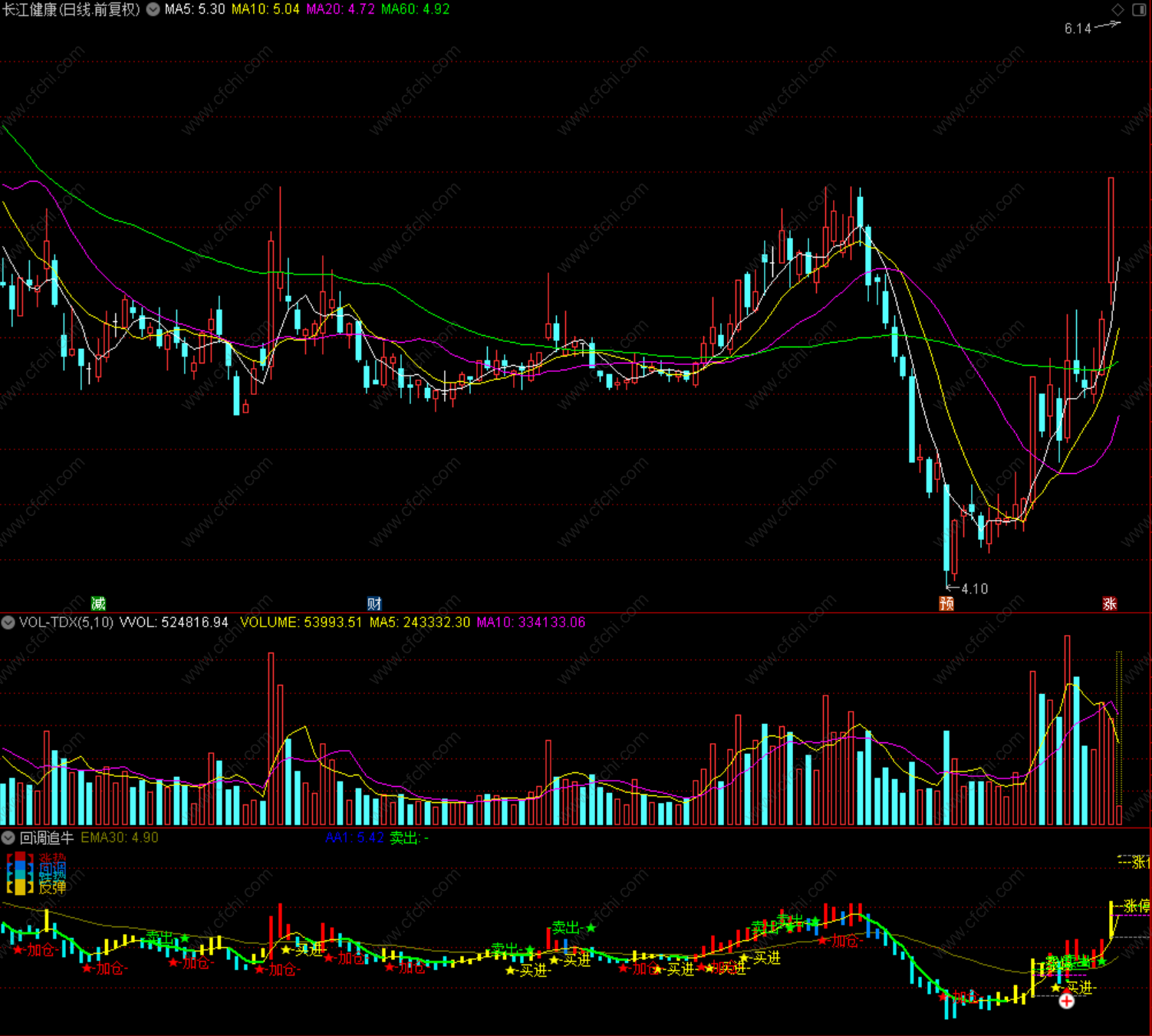Click the 回调追牛 indicator name
This screenshot has height=1036, width=1152.
click(x=47, y=837)
